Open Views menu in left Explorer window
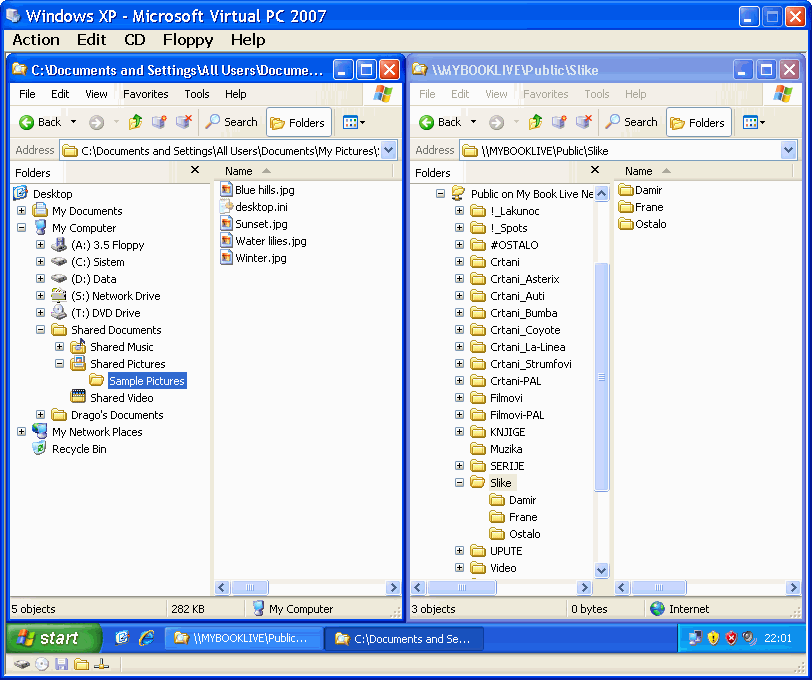This screenshot has width=812, height=680. pos(354,122)
